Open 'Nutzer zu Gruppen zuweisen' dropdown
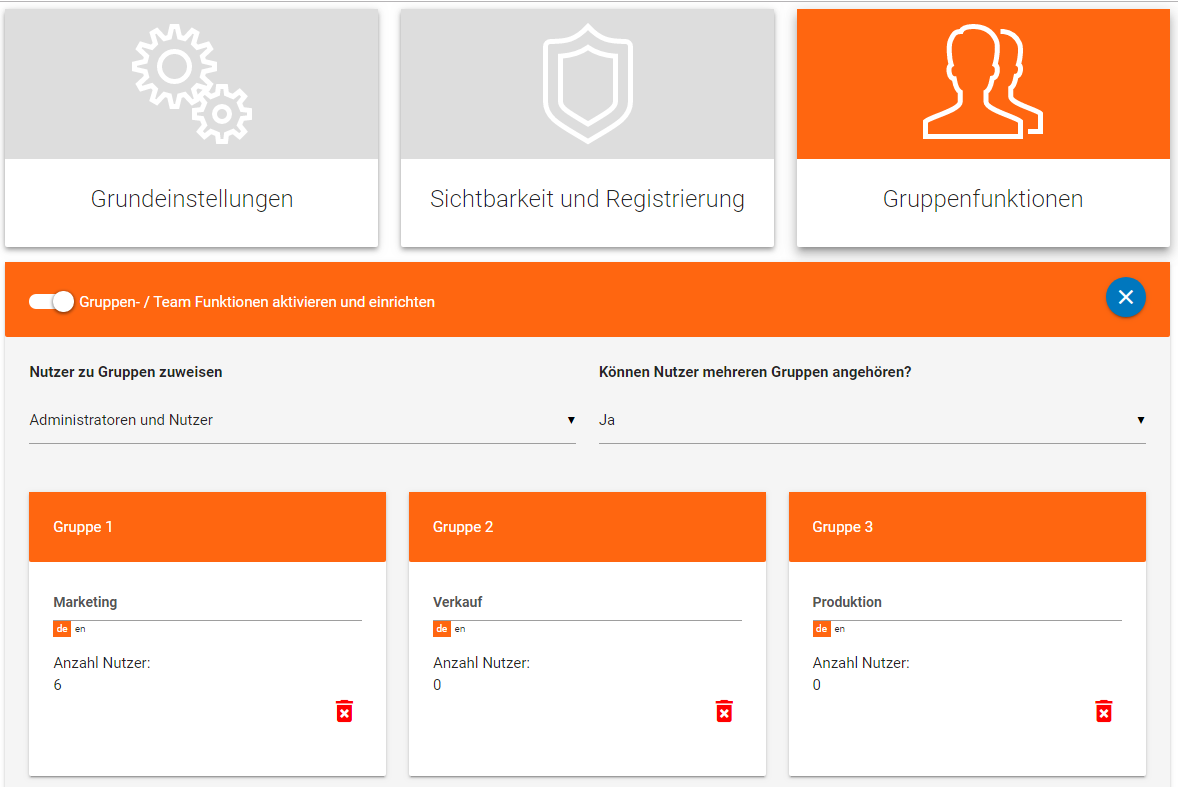The width and height of the screenshot is (1178, 787). pos(302,420)
